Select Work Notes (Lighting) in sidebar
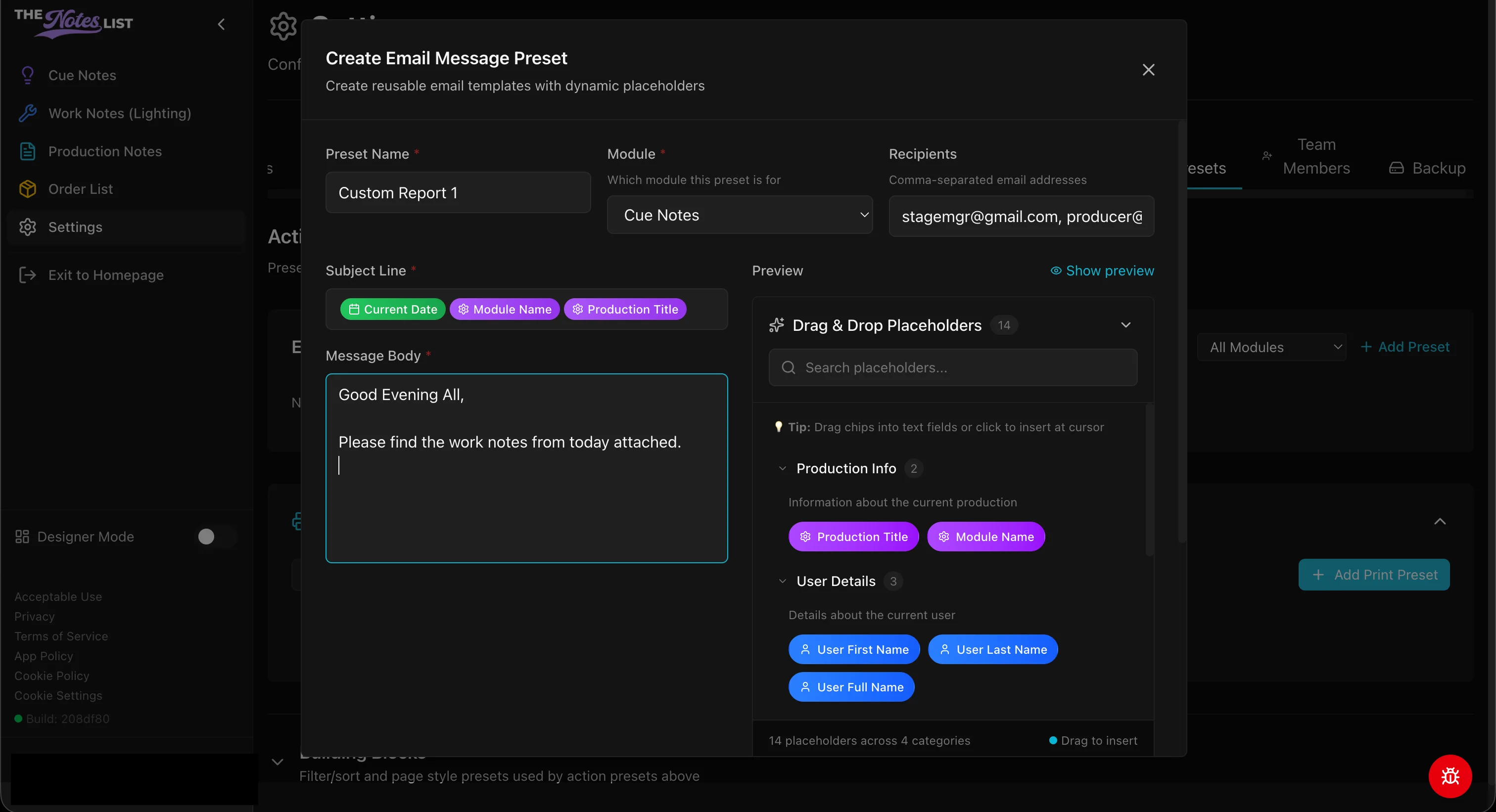 tap(126, 113)
